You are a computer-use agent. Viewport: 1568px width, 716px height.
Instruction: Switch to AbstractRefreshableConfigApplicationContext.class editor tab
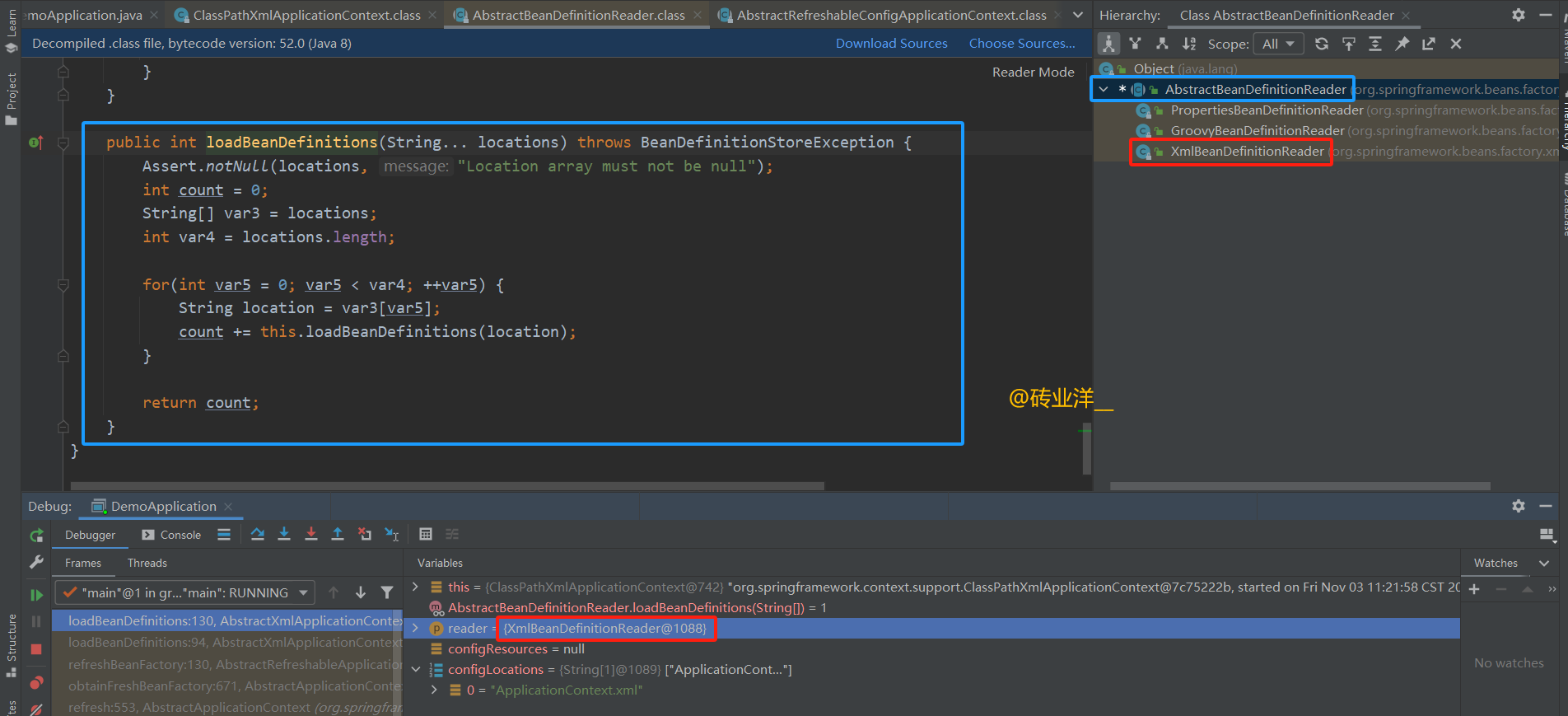click(x=891, y=15)
